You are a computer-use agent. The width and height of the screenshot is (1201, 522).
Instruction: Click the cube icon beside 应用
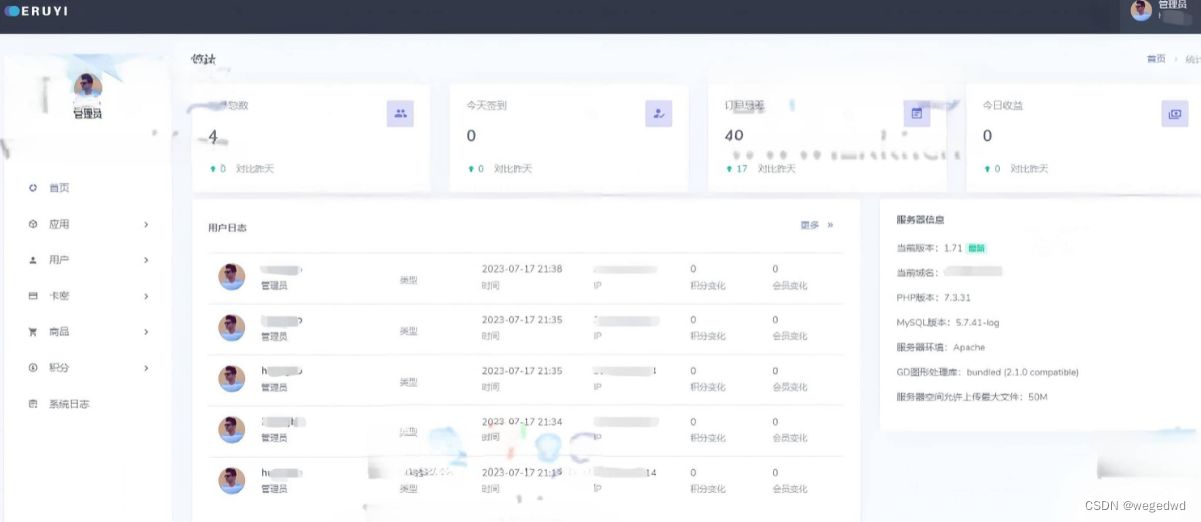point(33,224)
